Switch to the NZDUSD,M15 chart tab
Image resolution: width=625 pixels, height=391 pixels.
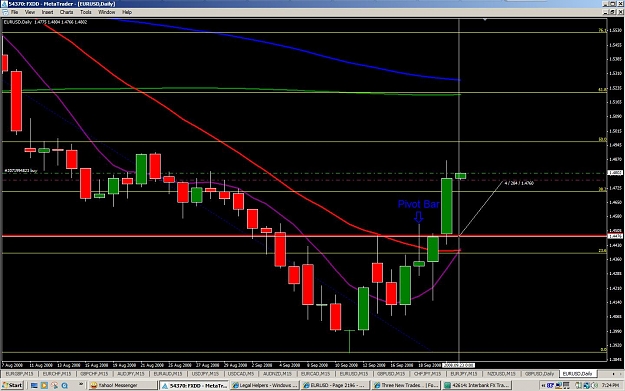point(501,374)
